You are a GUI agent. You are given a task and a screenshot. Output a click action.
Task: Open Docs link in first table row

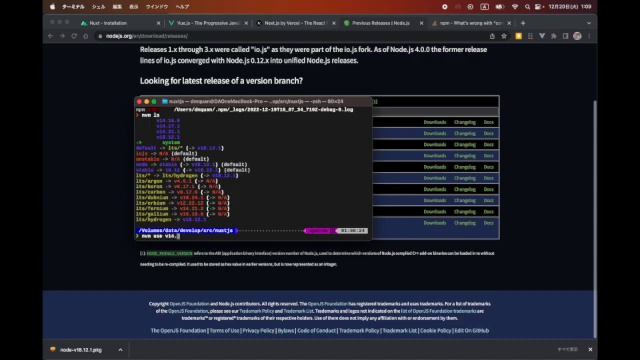(x=489, y=122)
